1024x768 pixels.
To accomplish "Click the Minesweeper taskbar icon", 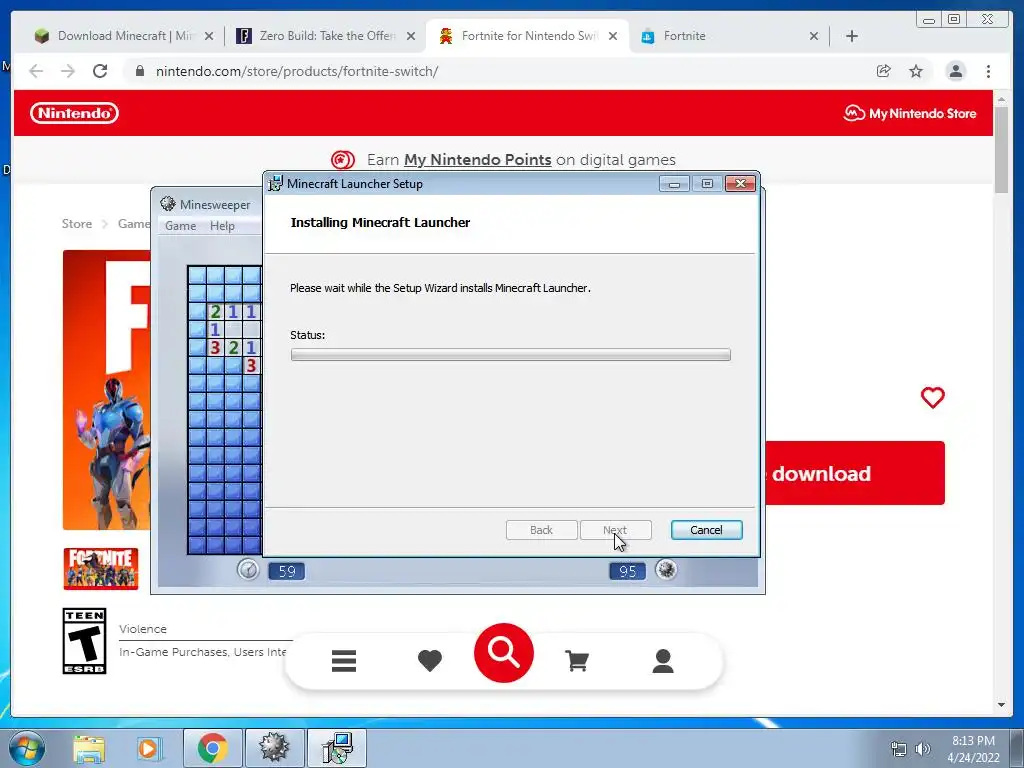I will click(274, 748).
